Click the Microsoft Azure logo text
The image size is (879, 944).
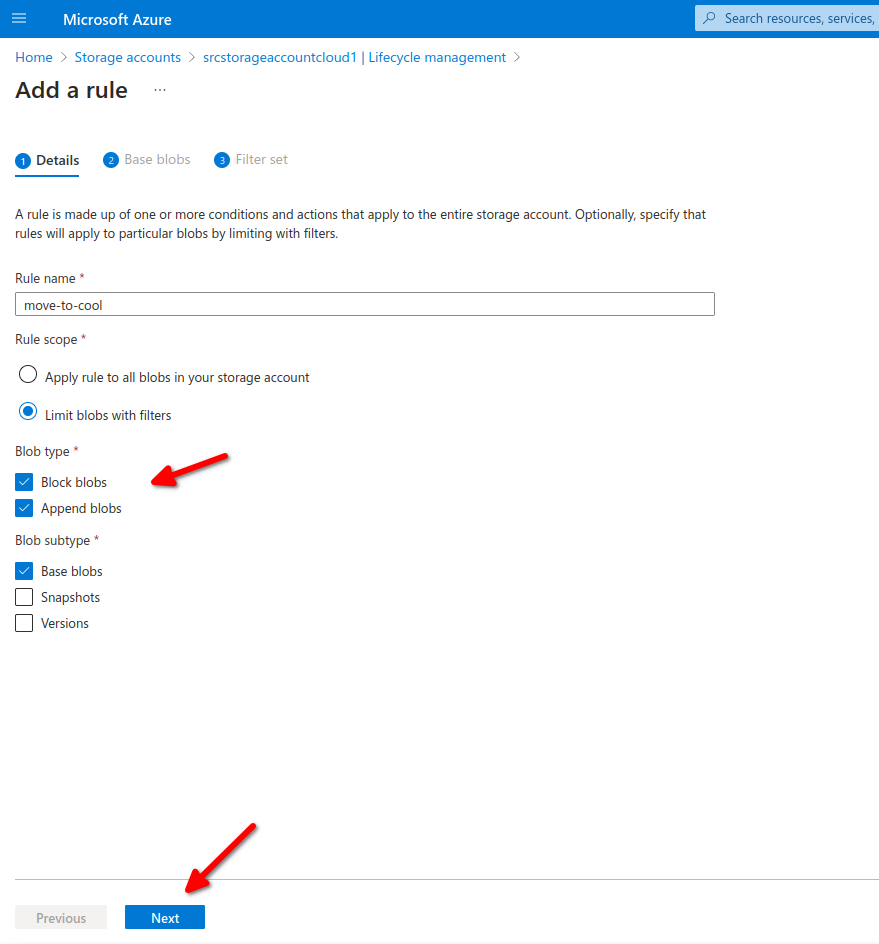pyautogui.click(x=117, y=19)
